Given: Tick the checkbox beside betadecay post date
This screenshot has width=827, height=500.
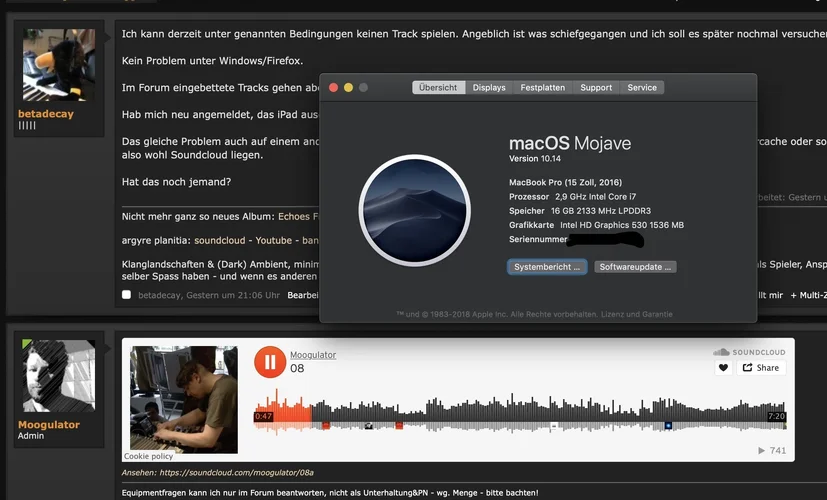Looking at the screenshot, I should point(127,295).
